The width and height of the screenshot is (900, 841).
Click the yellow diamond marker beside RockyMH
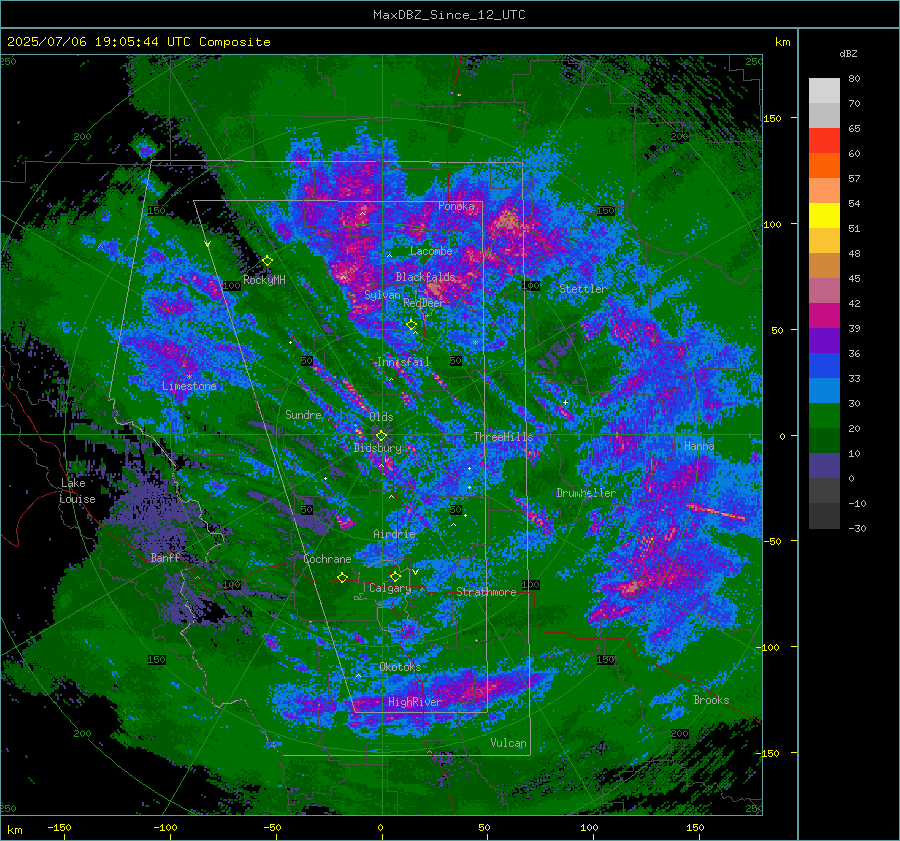click(267, 261)
